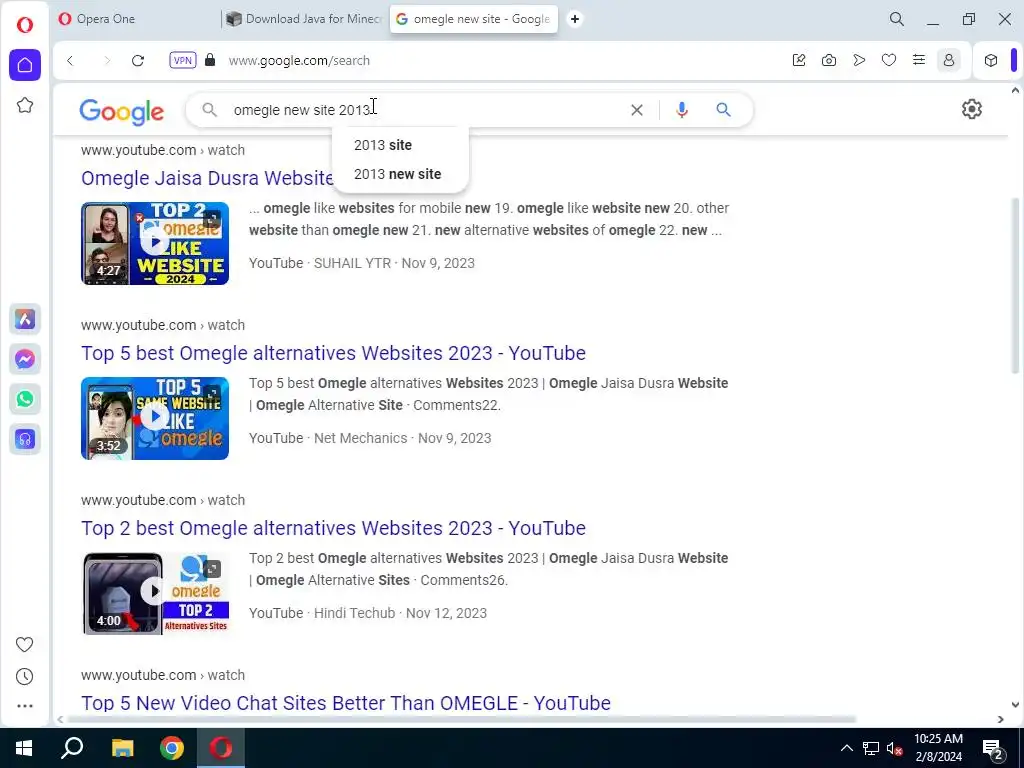Open the player arrow toolbar icon
1024x768 pixels.
tap(859, 61)
